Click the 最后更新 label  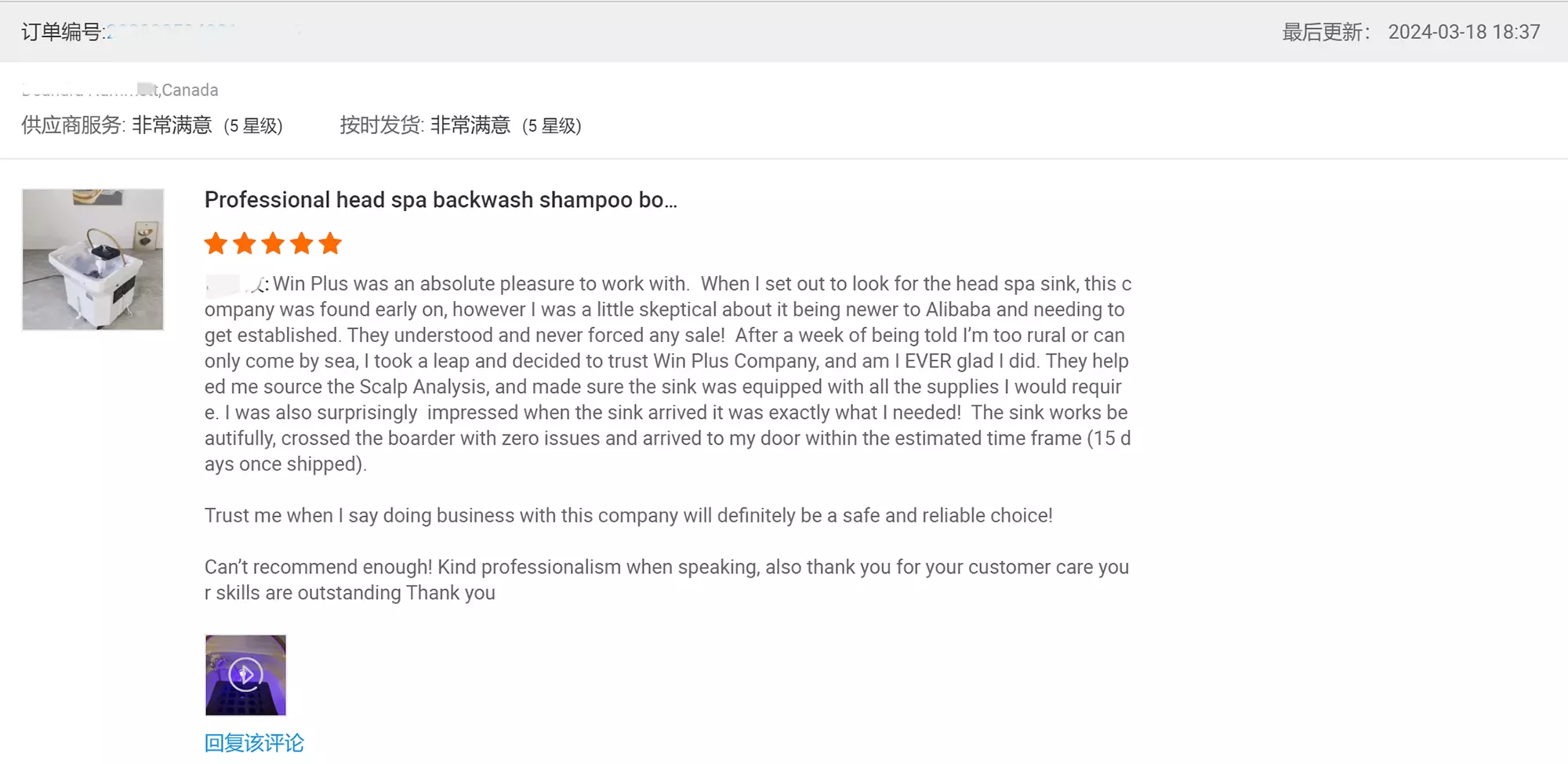click(1326, 32)
